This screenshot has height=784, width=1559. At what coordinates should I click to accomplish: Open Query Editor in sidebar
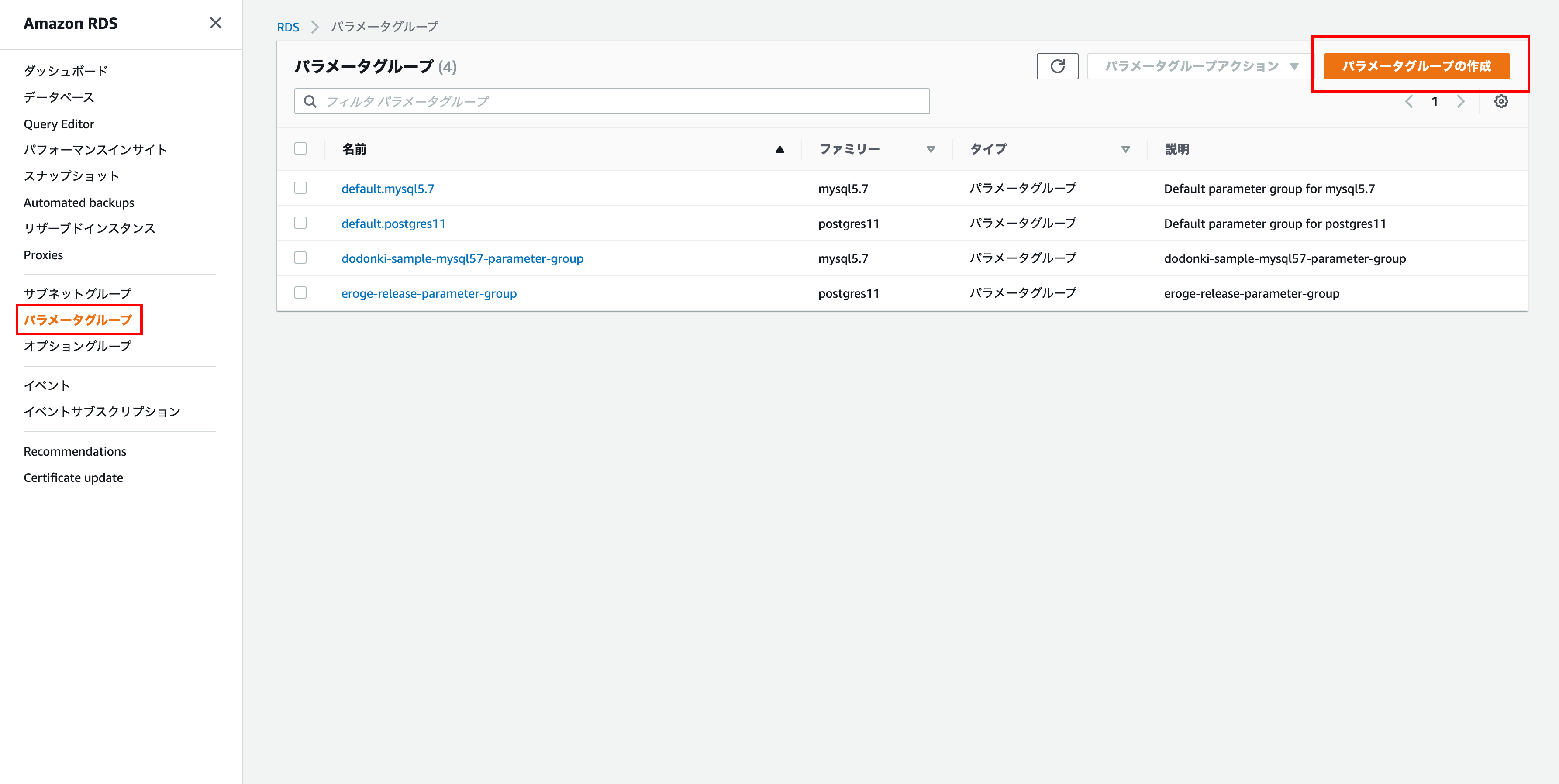(59, 124)
